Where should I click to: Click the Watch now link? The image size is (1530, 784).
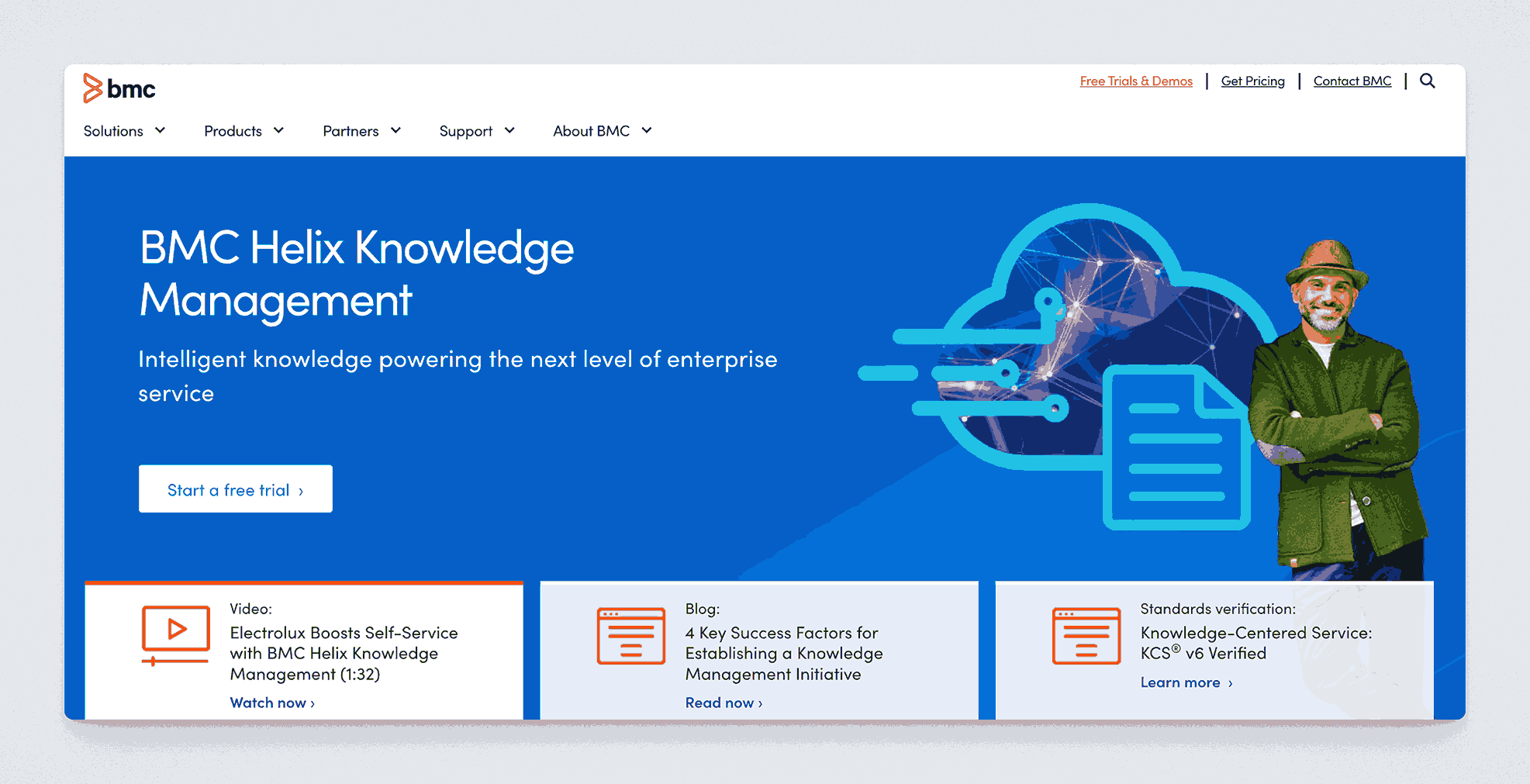click(x=272, y=703)
